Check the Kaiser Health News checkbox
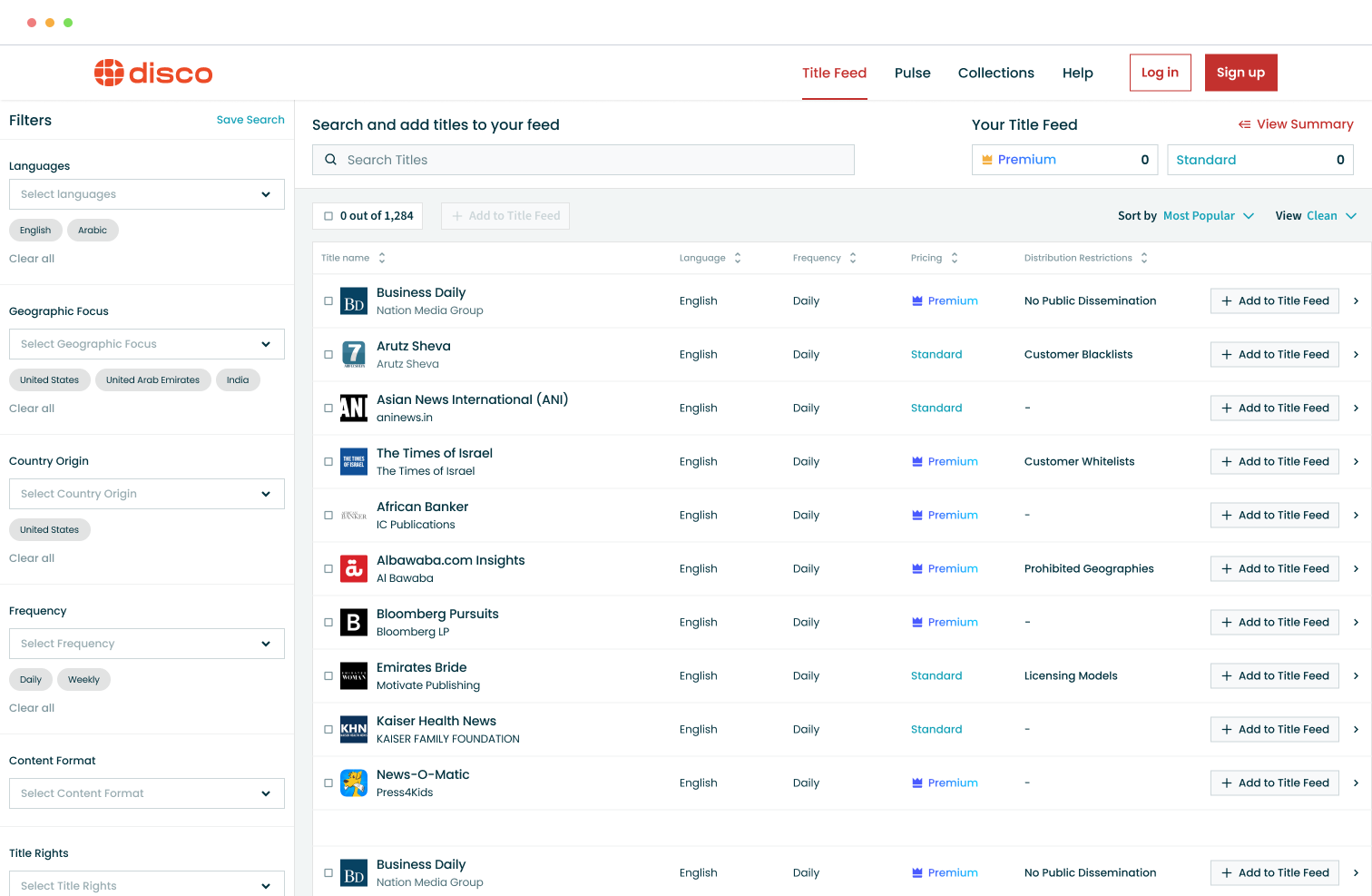 [328, 730]
